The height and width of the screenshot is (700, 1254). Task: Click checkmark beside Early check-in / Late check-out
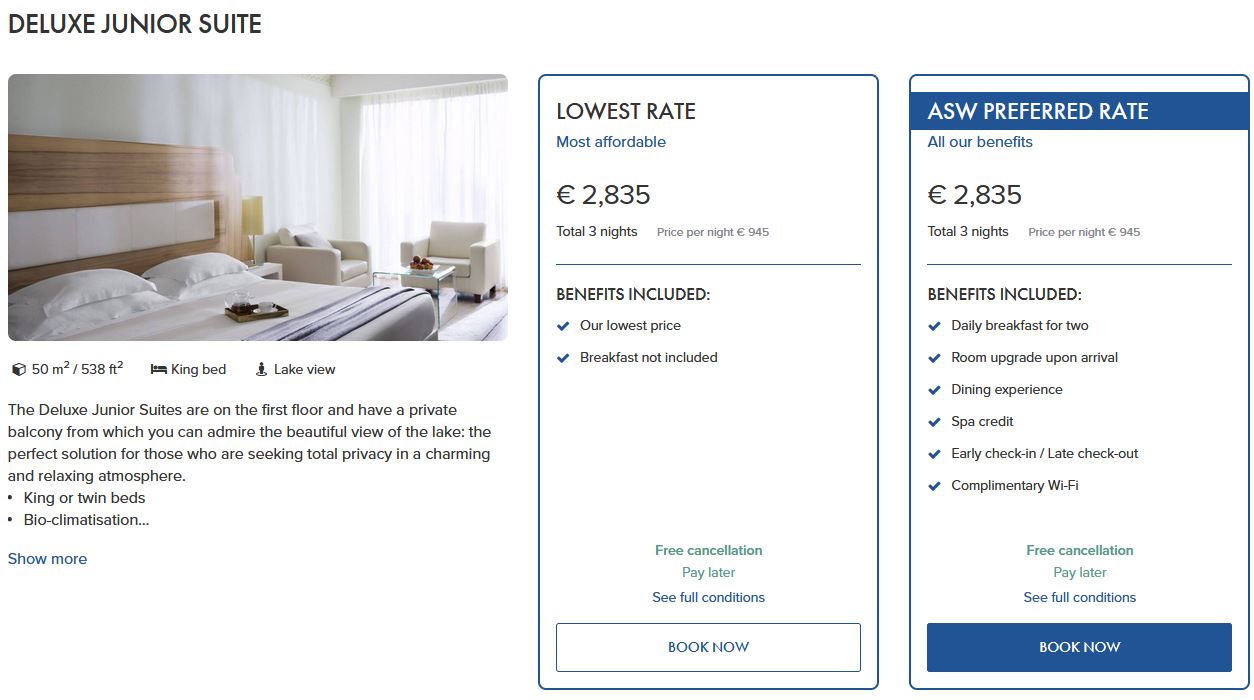coord(934,454)
